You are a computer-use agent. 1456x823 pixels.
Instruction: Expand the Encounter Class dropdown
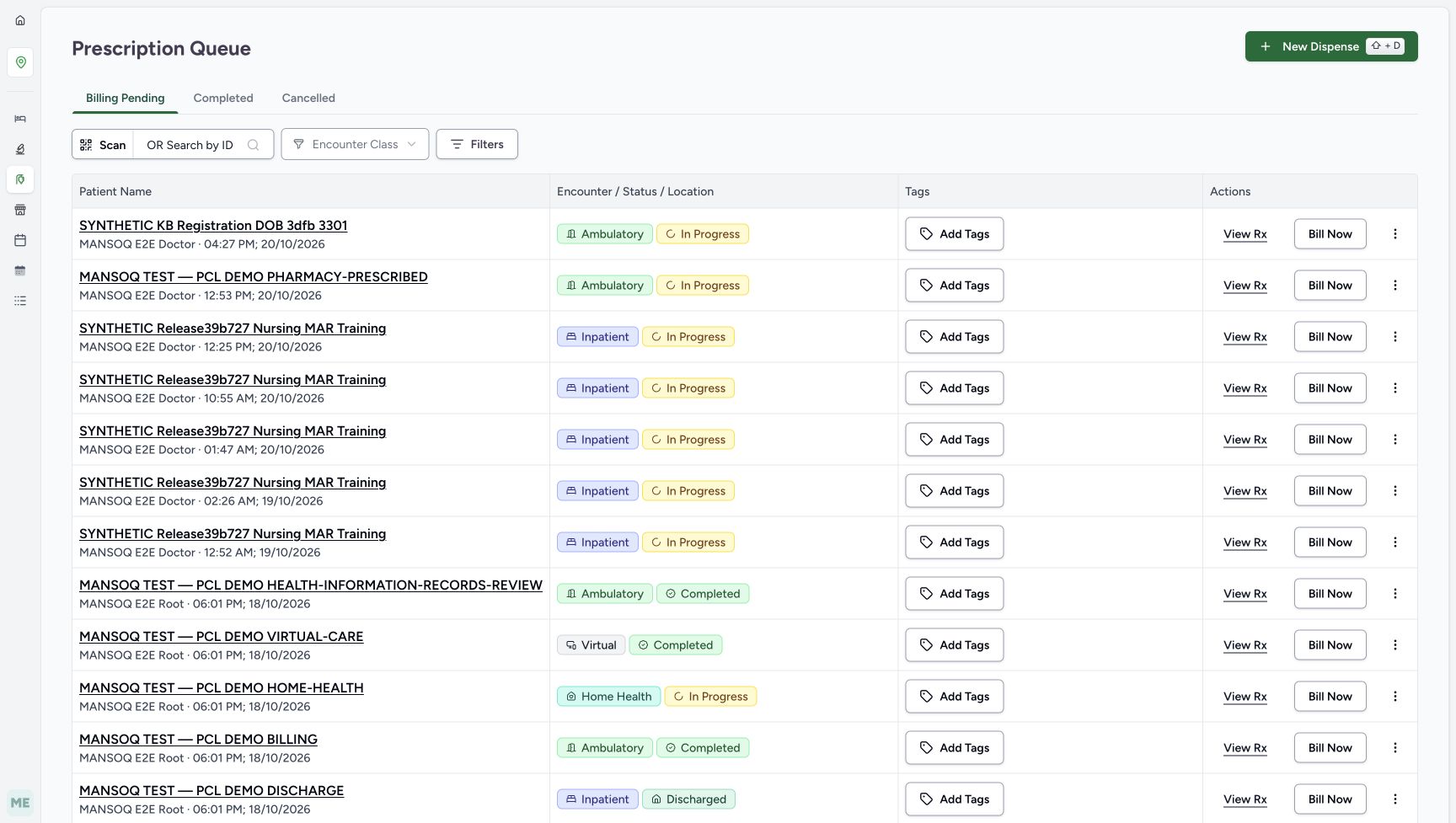[x=355, y=145]
